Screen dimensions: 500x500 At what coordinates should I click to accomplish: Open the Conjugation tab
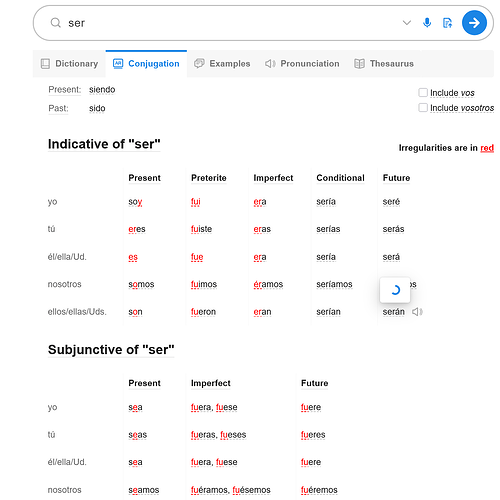pyautogui.click(x=146, y=64)
